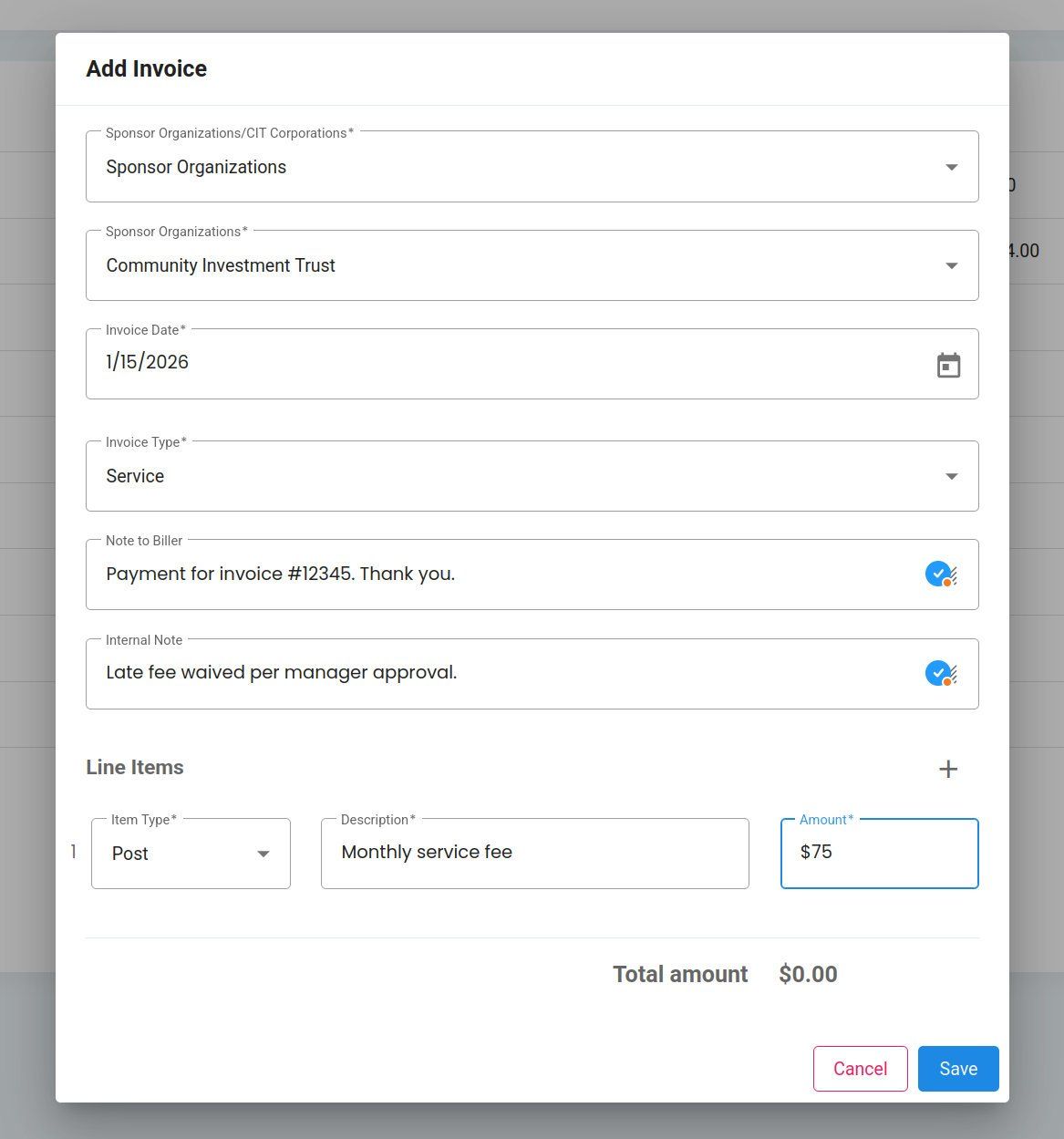Add a new line item with the plus icon
Viewport: 1064px width, 1139px height.
coord(948,769)
